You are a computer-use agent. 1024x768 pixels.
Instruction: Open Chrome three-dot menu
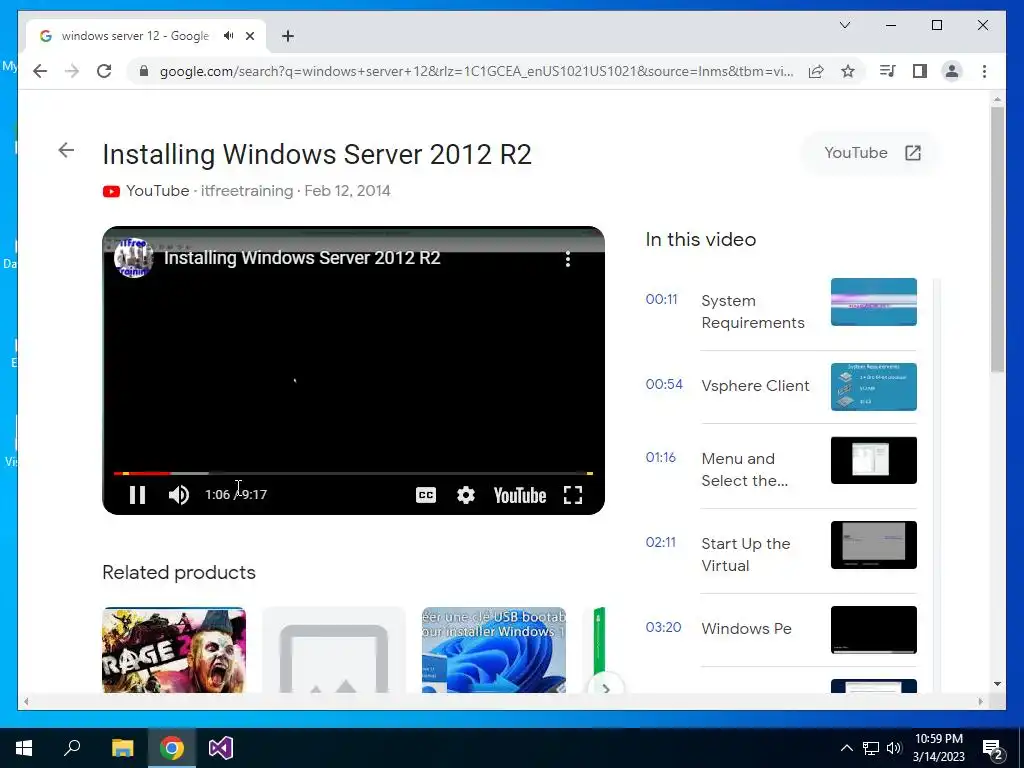(x=984, y=71)
